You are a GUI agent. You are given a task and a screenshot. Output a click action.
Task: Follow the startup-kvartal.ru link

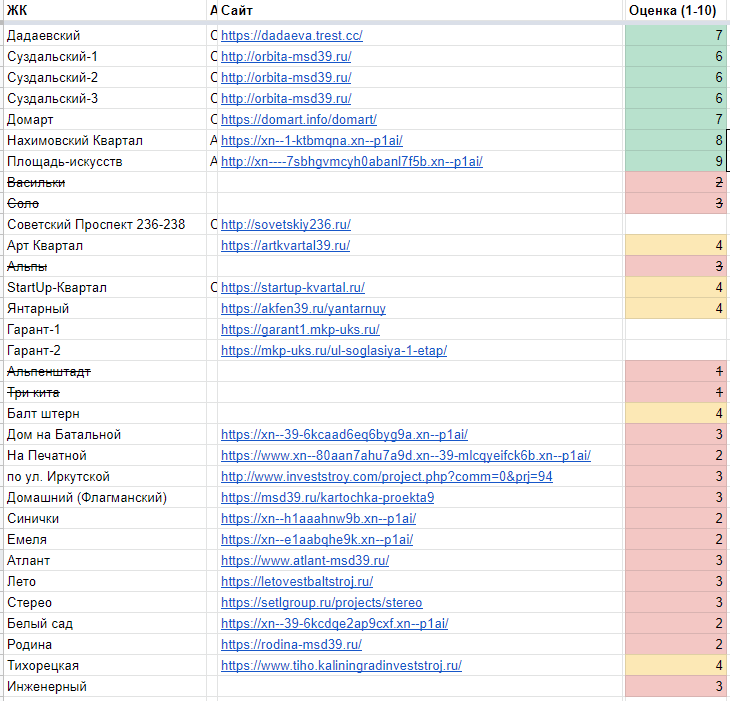tap(292, 287)
